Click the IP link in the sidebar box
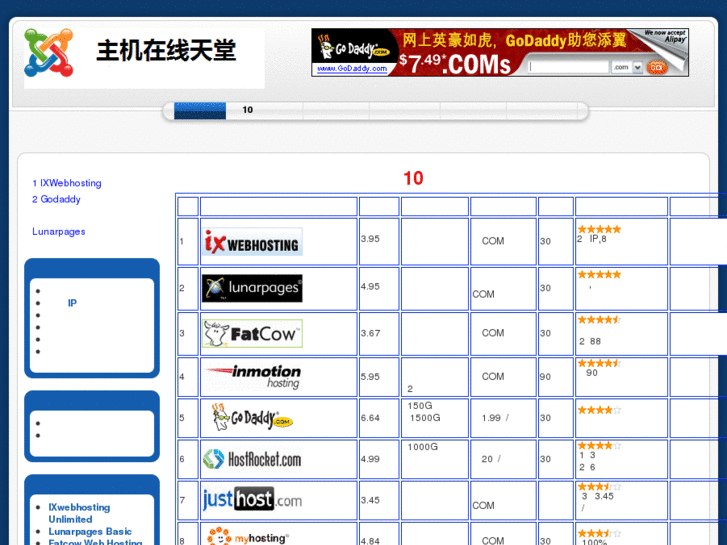The image size is (727, 545). 72,303
